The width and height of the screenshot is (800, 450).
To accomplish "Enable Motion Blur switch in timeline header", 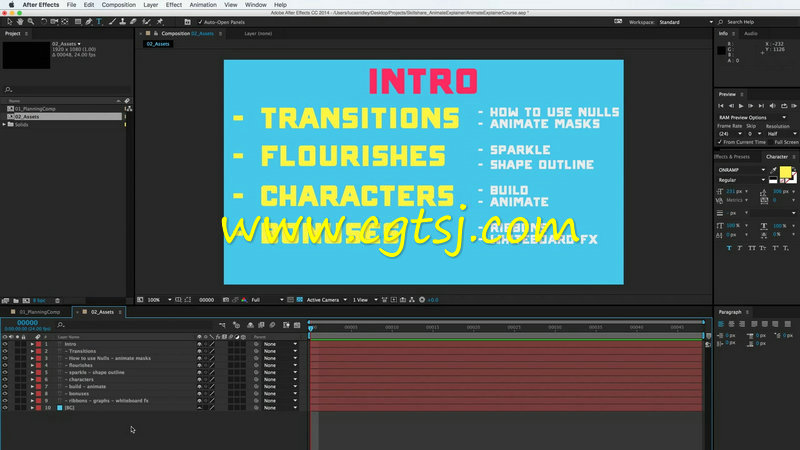I will pyautogui.click(x=272, y=325).
